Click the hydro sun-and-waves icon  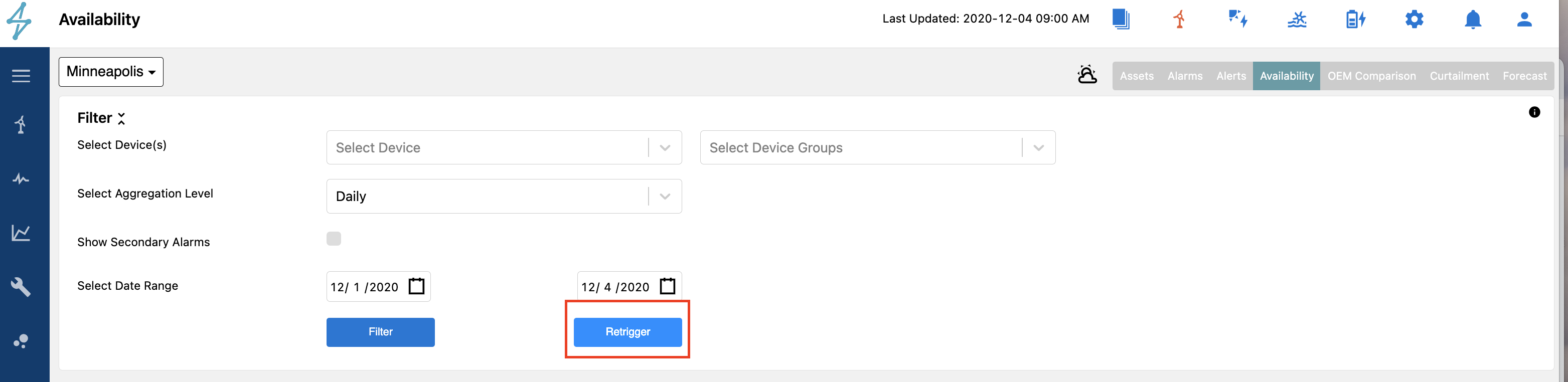click(1297, 20)
